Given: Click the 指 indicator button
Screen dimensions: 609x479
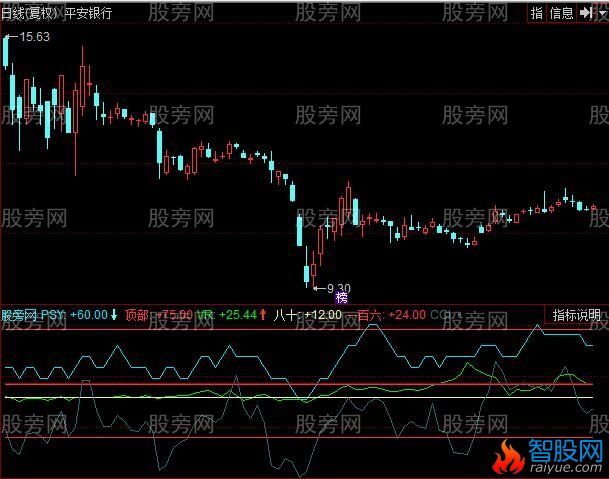Looking at the screenshot, I should pos(537,13).
